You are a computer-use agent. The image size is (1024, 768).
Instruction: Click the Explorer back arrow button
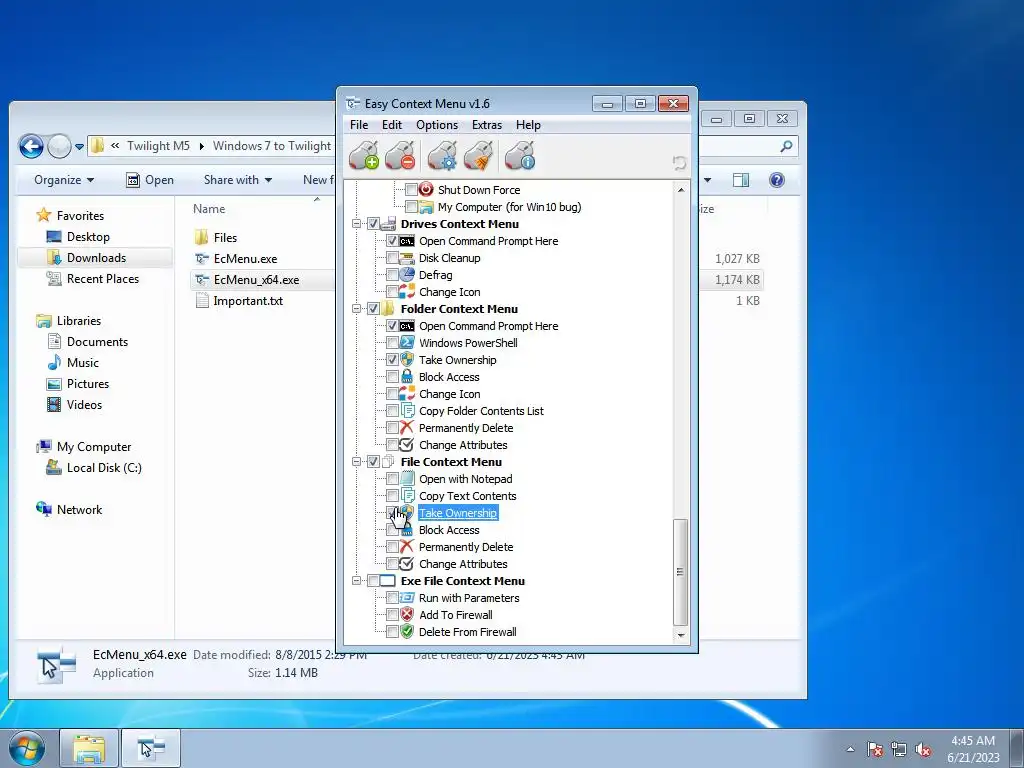31,146
